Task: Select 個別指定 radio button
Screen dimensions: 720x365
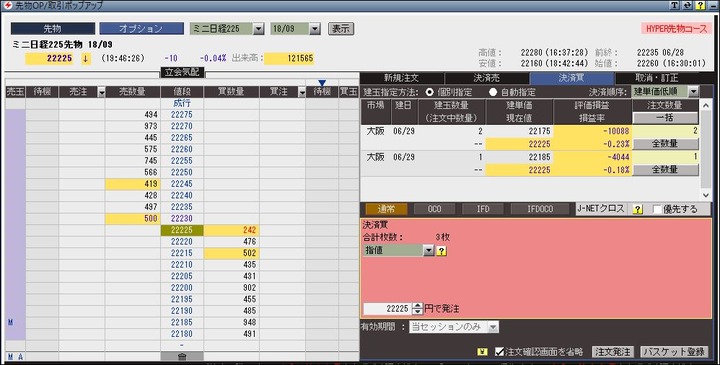Action: click(429, 92)
